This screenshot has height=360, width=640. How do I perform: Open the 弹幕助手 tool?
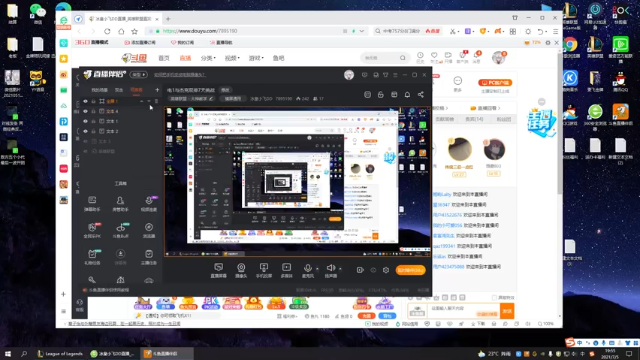click(x=92, y=203)
